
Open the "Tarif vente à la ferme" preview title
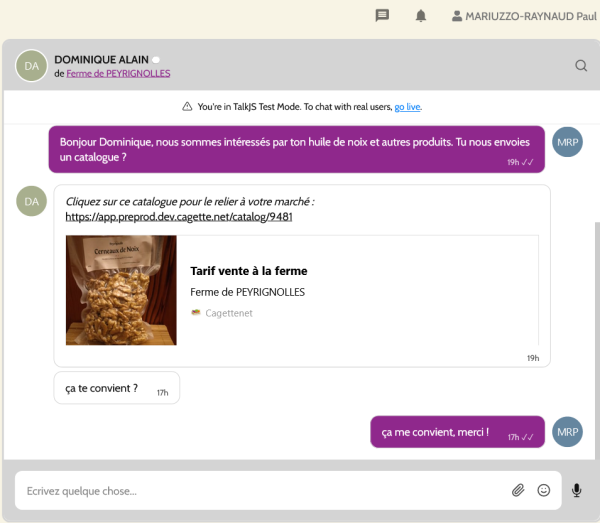click(x=249, y=271)
